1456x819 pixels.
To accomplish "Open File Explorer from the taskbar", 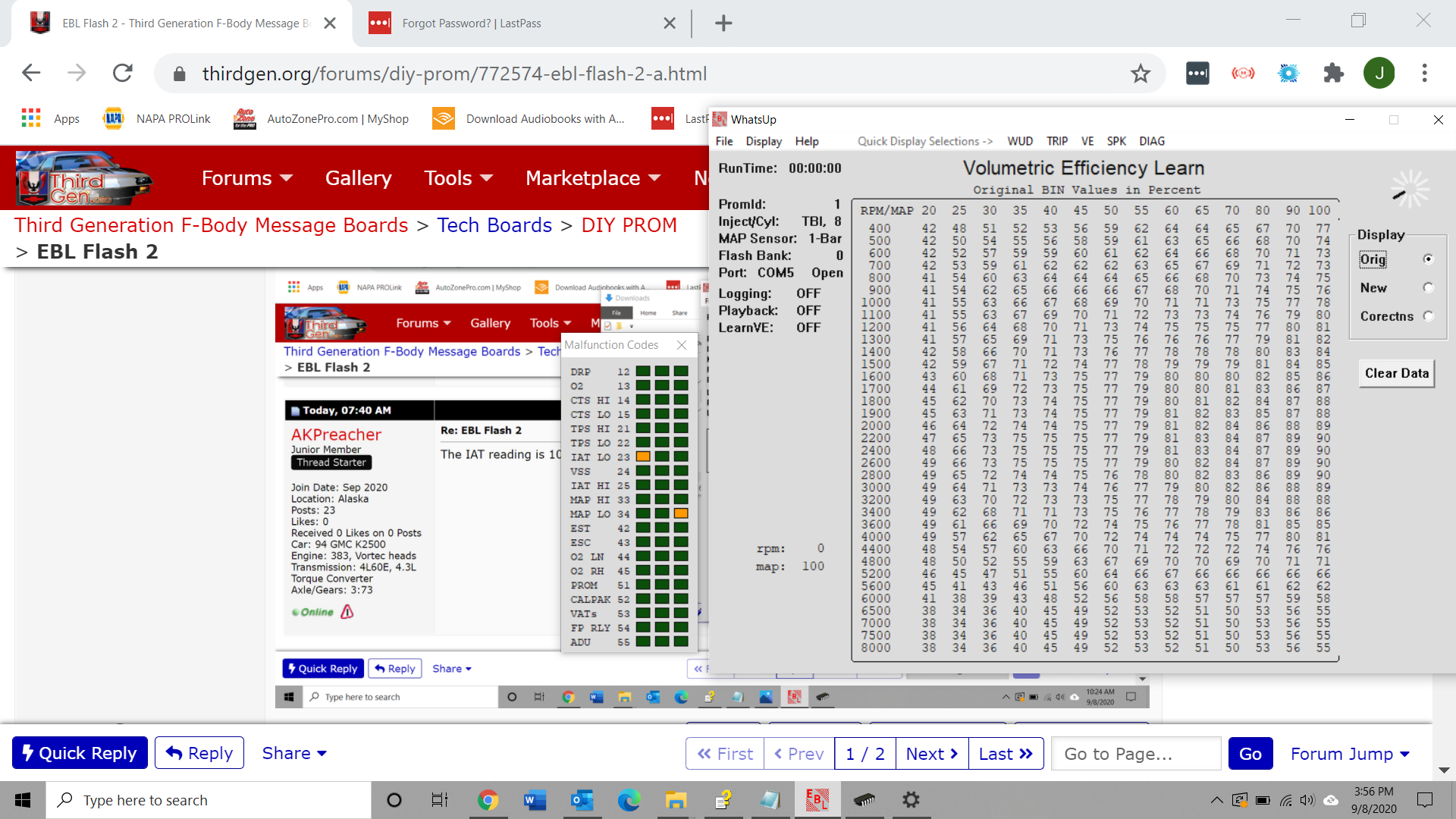I will point(675,799).
